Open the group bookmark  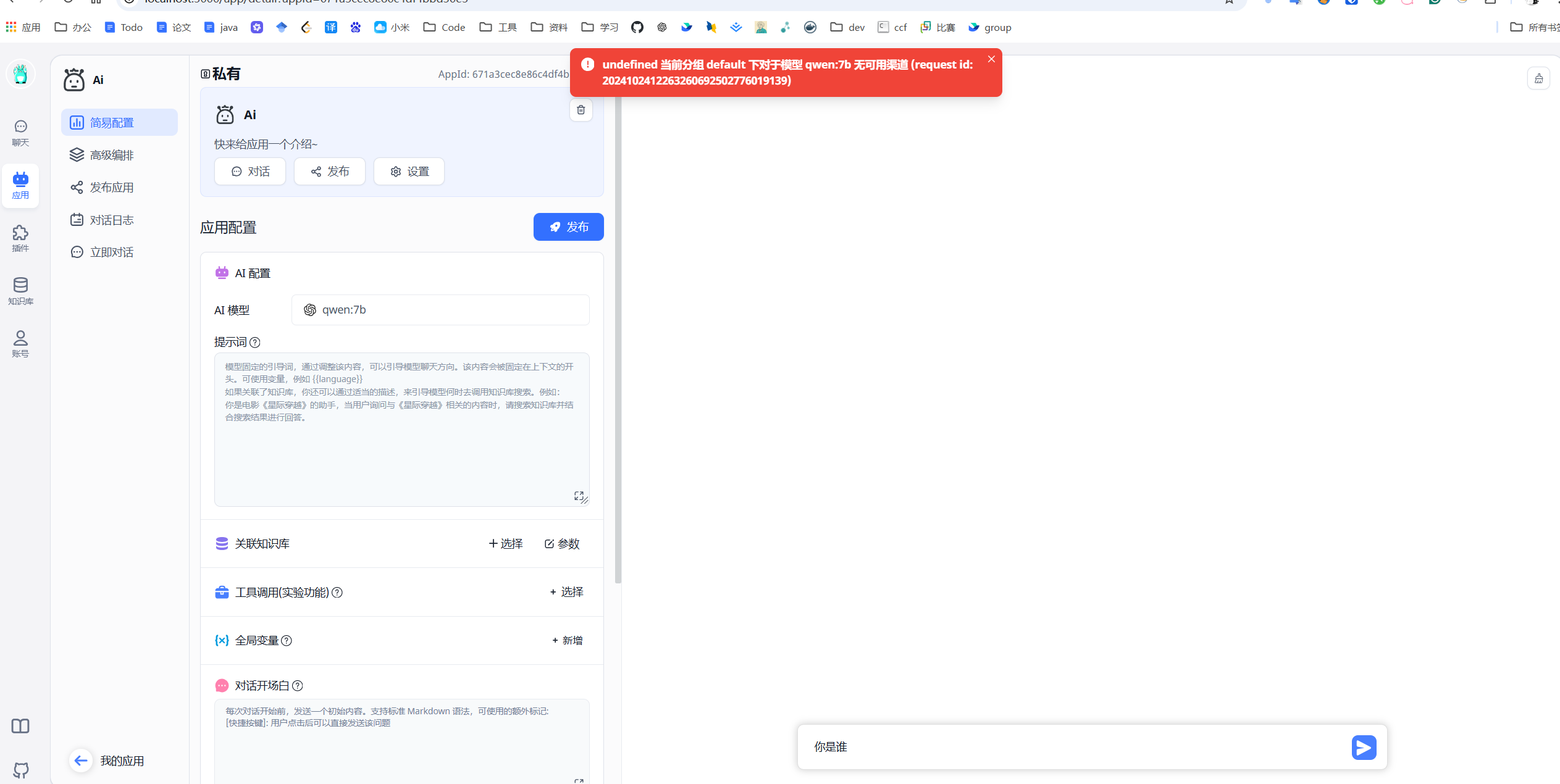(x=990, y=27)
